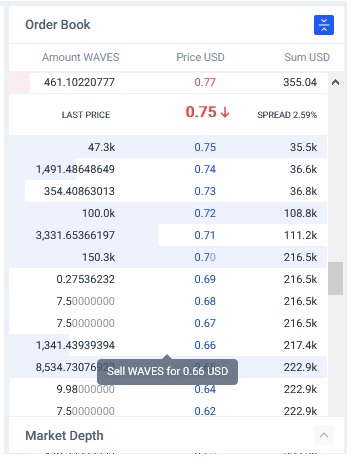Select the 0.67 bid price

pyautogui.click(x=205, y=323)
